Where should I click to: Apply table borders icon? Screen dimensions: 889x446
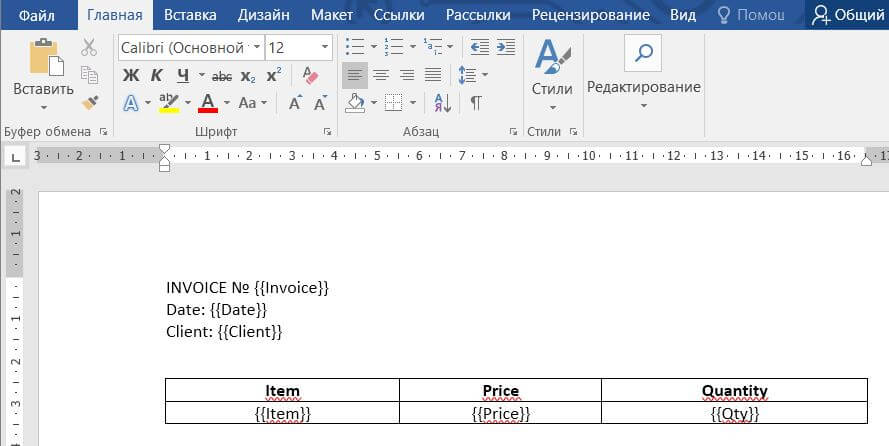click(x=393, y=103)
